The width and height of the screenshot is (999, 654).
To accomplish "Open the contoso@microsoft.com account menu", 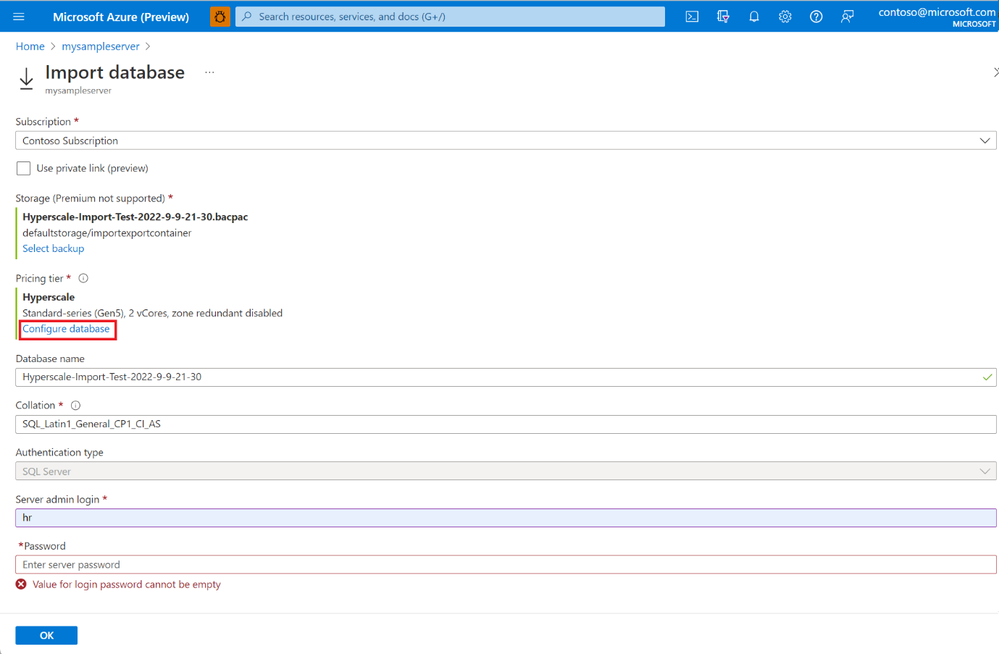I will coord(937,17).
